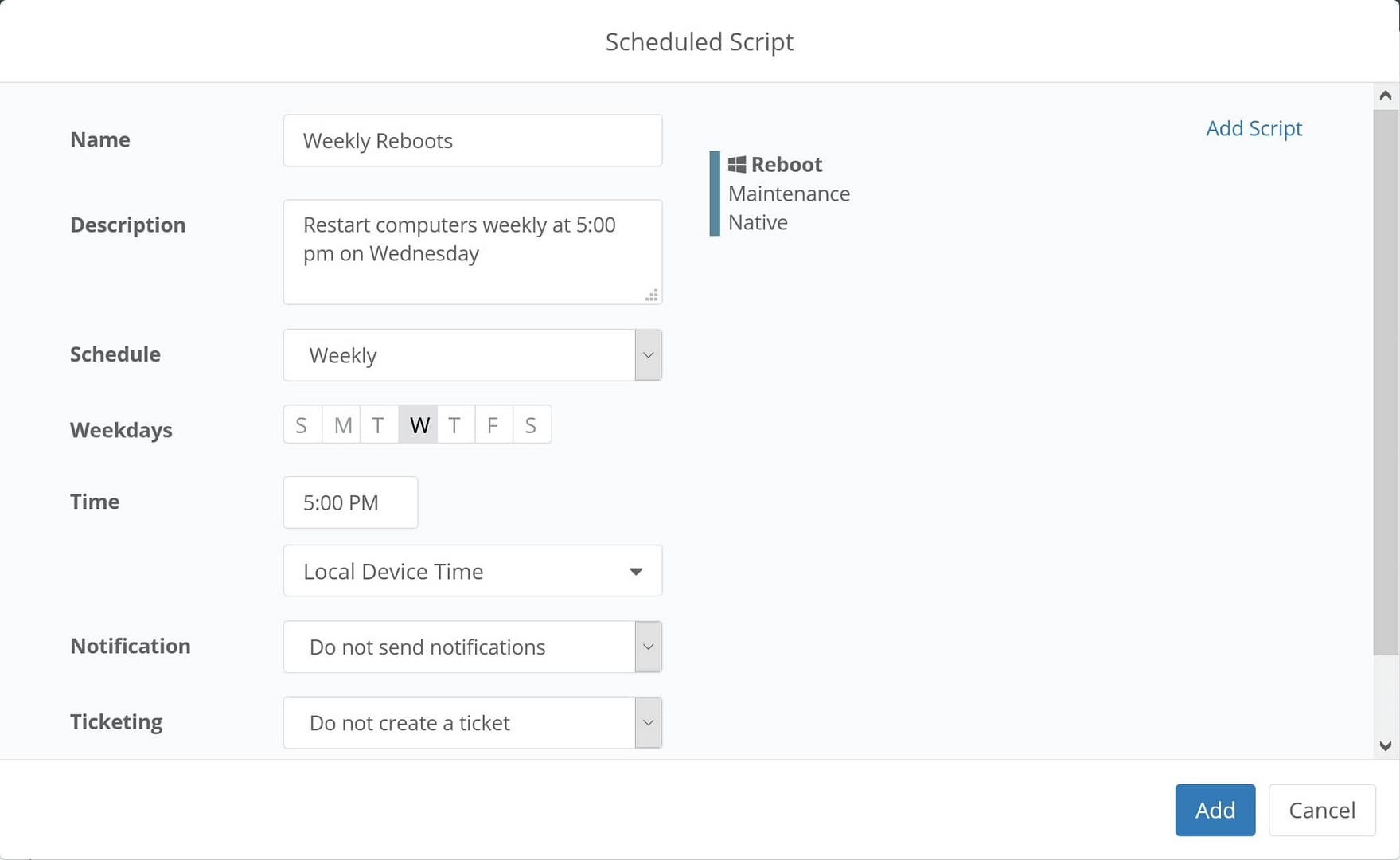Toggle Tuesday in the weekday selector

[x=378, y=424]
